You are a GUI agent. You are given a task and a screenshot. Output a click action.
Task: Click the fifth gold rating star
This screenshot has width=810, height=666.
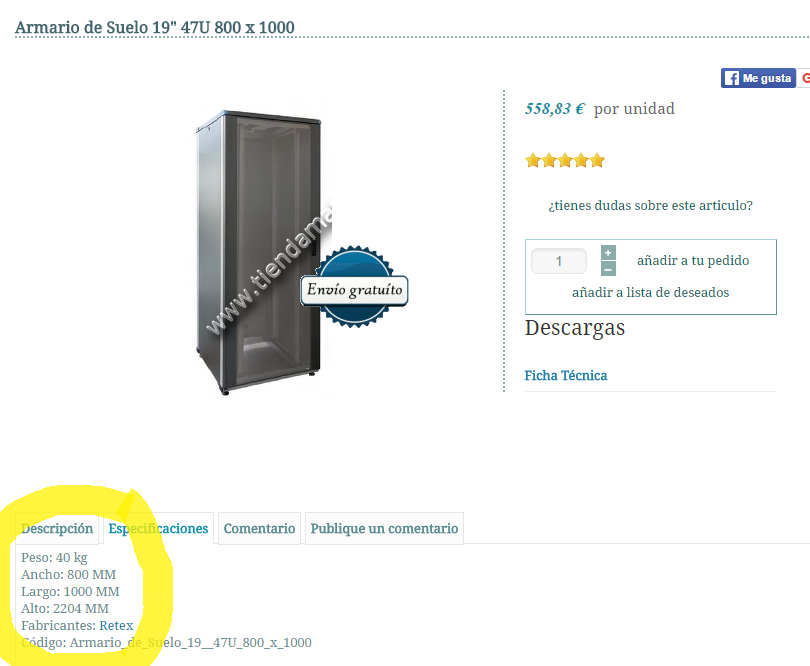click(x=597, y=161)
